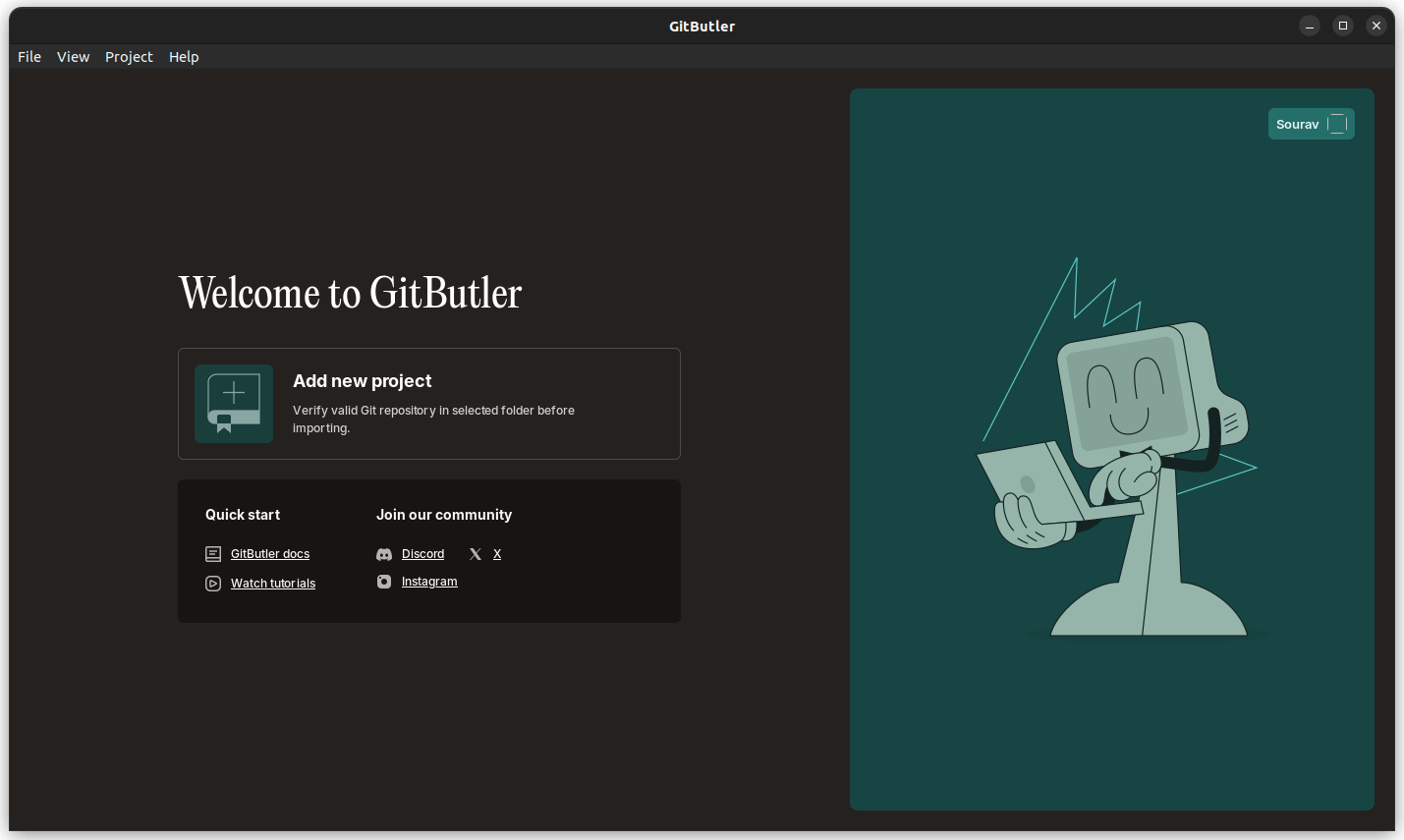Open the Instagram link
1404x840 pixels.
429,581
